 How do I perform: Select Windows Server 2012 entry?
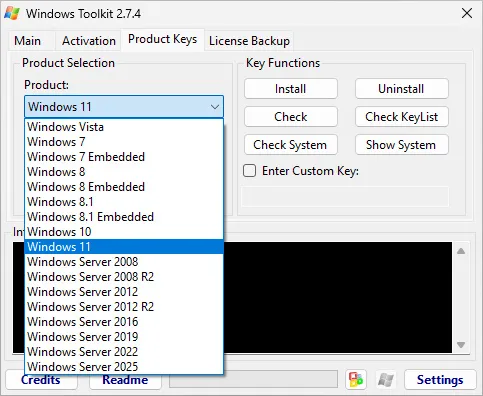click(124, 292)
